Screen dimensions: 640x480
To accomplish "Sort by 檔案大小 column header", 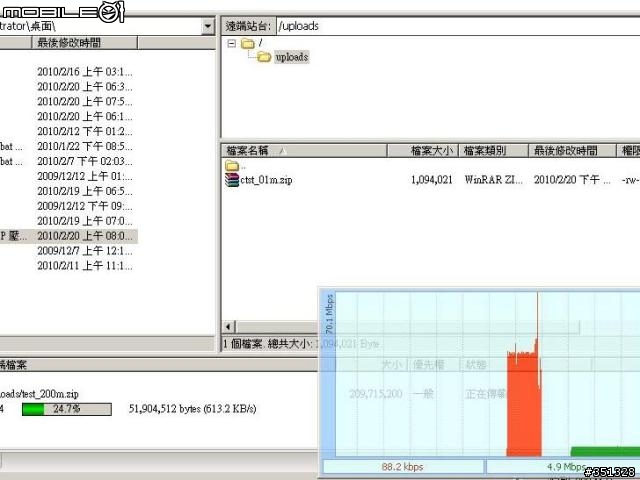I will [x=423, y=151].
